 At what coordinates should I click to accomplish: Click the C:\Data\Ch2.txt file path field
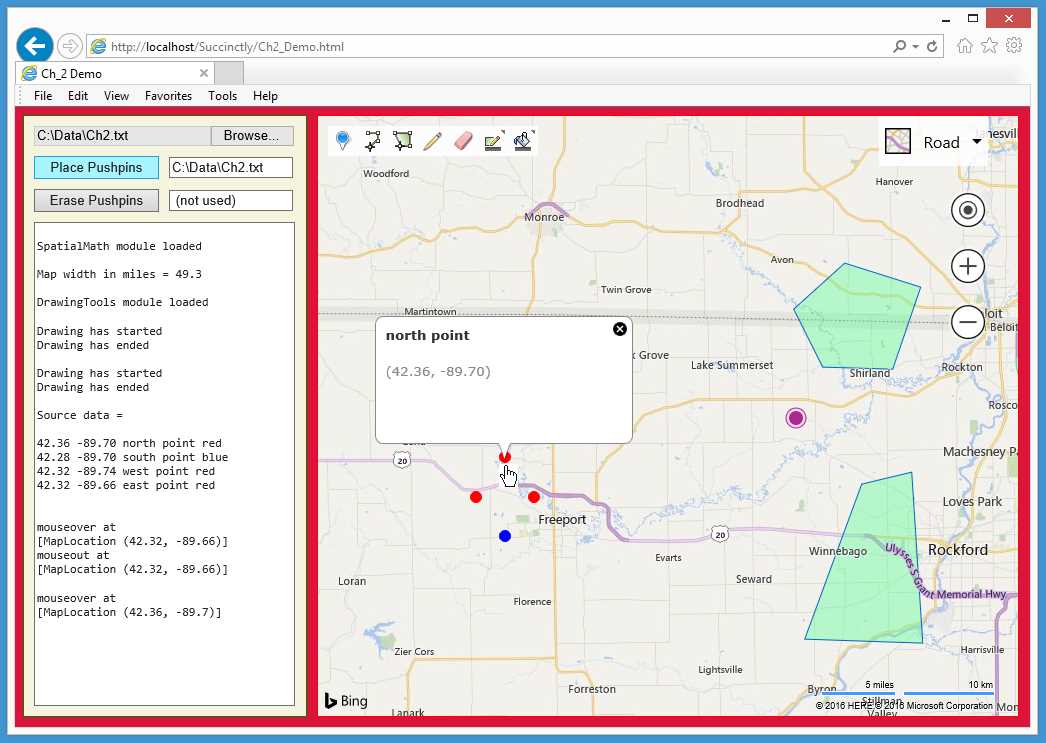pyautogui.click(x=122, y=135)
